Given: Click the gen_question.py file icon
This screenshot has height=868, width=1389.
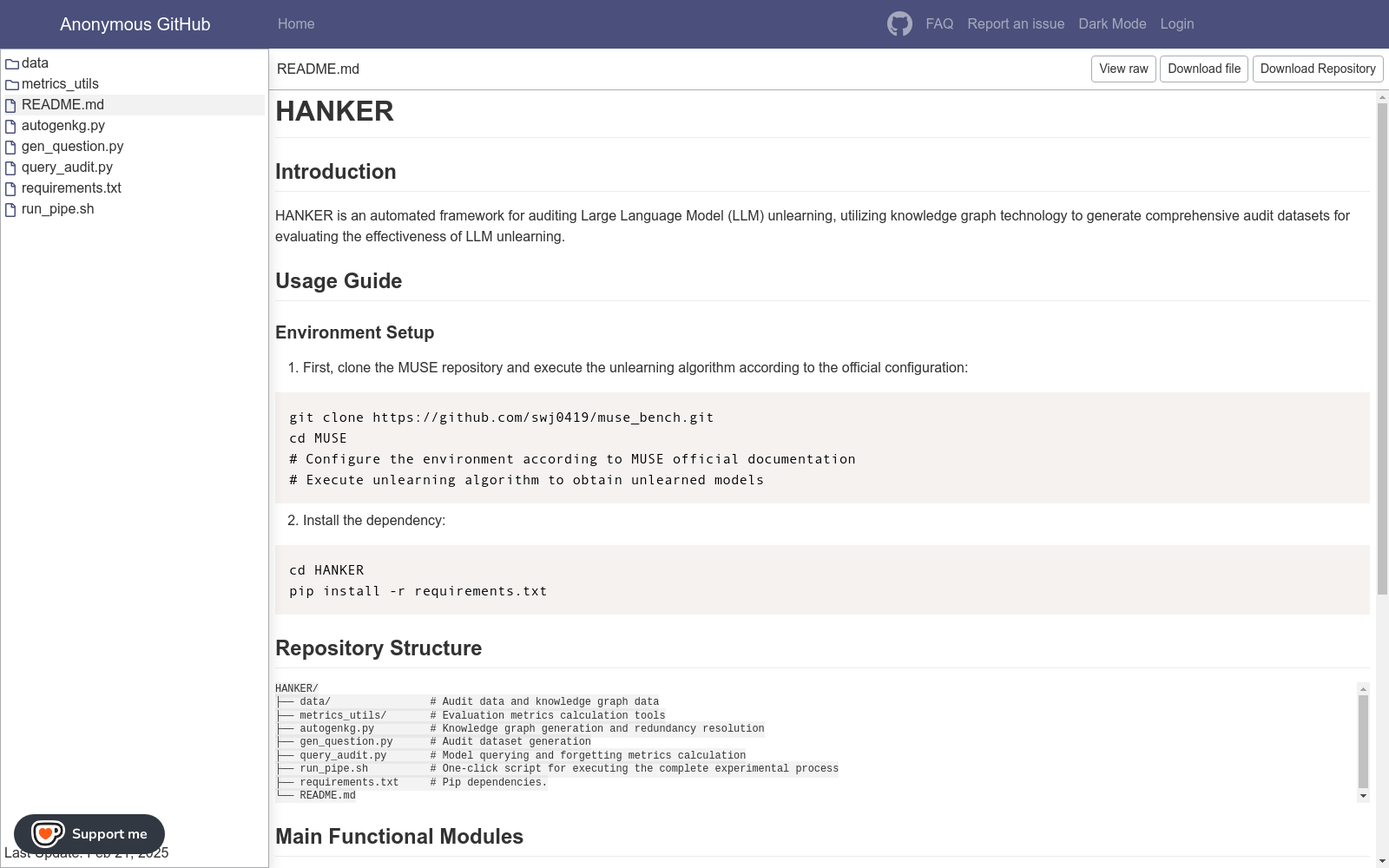Looking at the screenshot, I should [11, 147].
